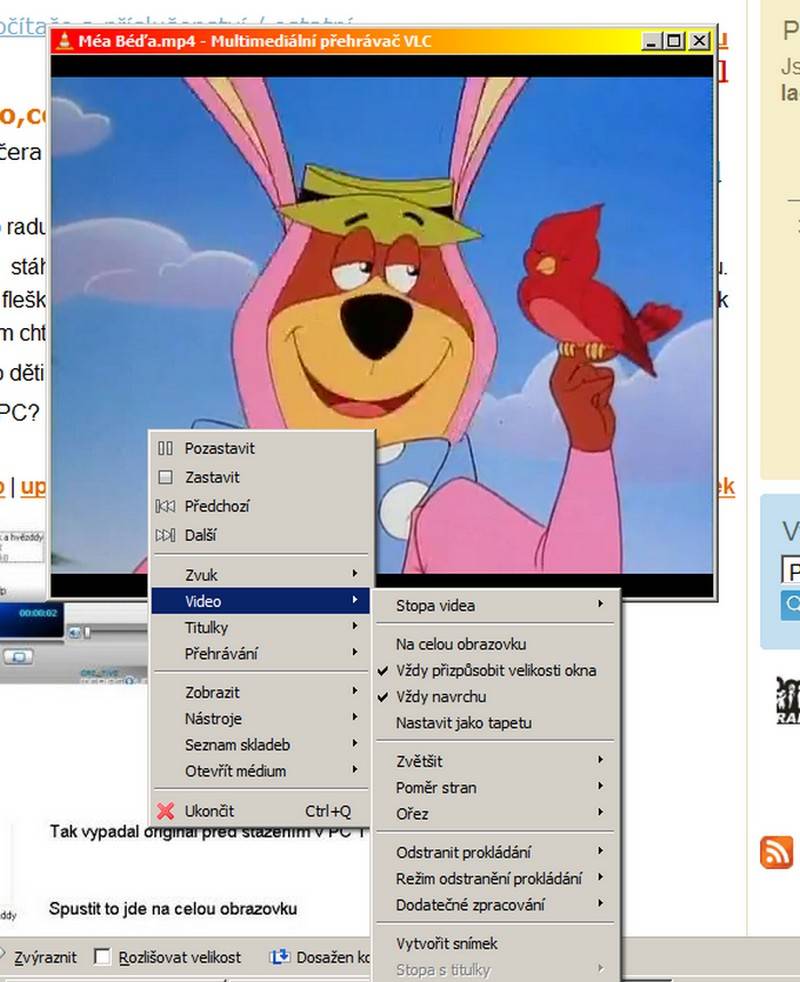
Task: Choose Vytvořit snímek snapshot entry
Action: pyautogui.click(x=495, y=944)
